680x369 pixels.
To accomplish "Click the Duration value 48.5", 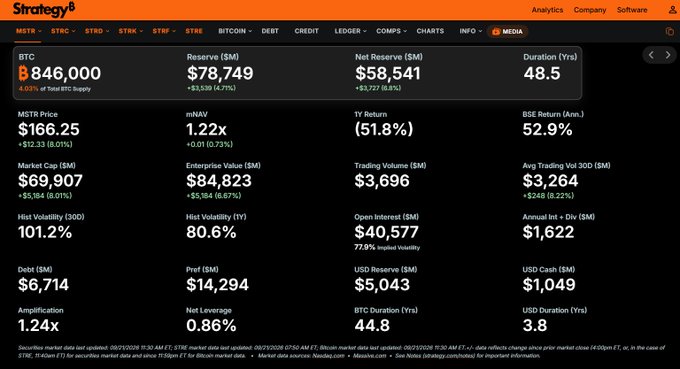I will (x=542, y=73).
